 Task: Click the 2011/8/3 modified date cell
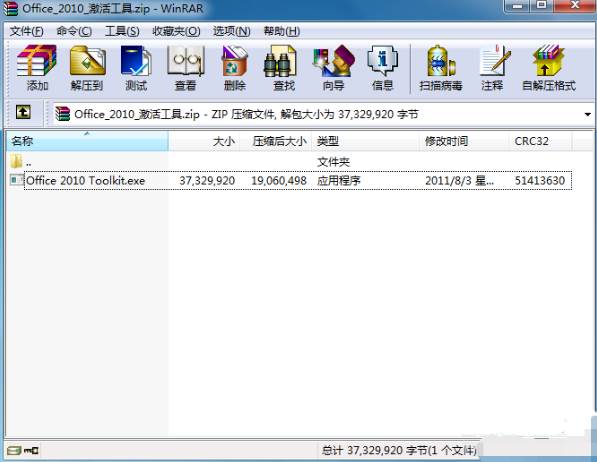459,181
